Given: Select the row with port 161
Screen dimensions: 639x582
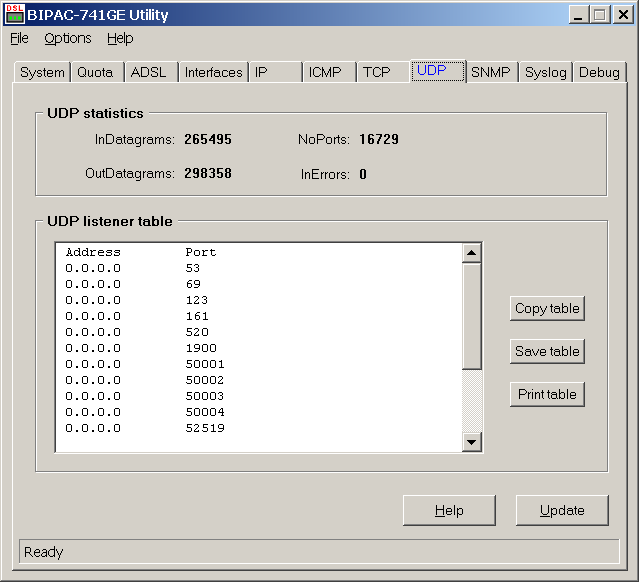Looking at the screenshot, I should (259, 316).
